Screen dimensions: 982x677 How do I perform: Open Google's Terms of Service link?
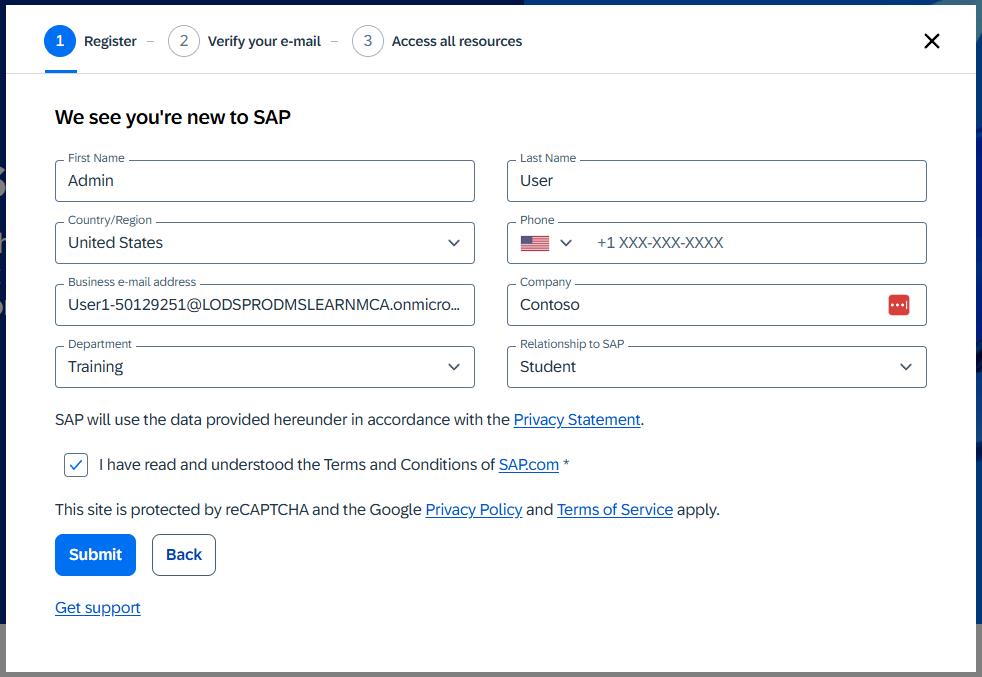pyautogui.click(x=614, y=510)
